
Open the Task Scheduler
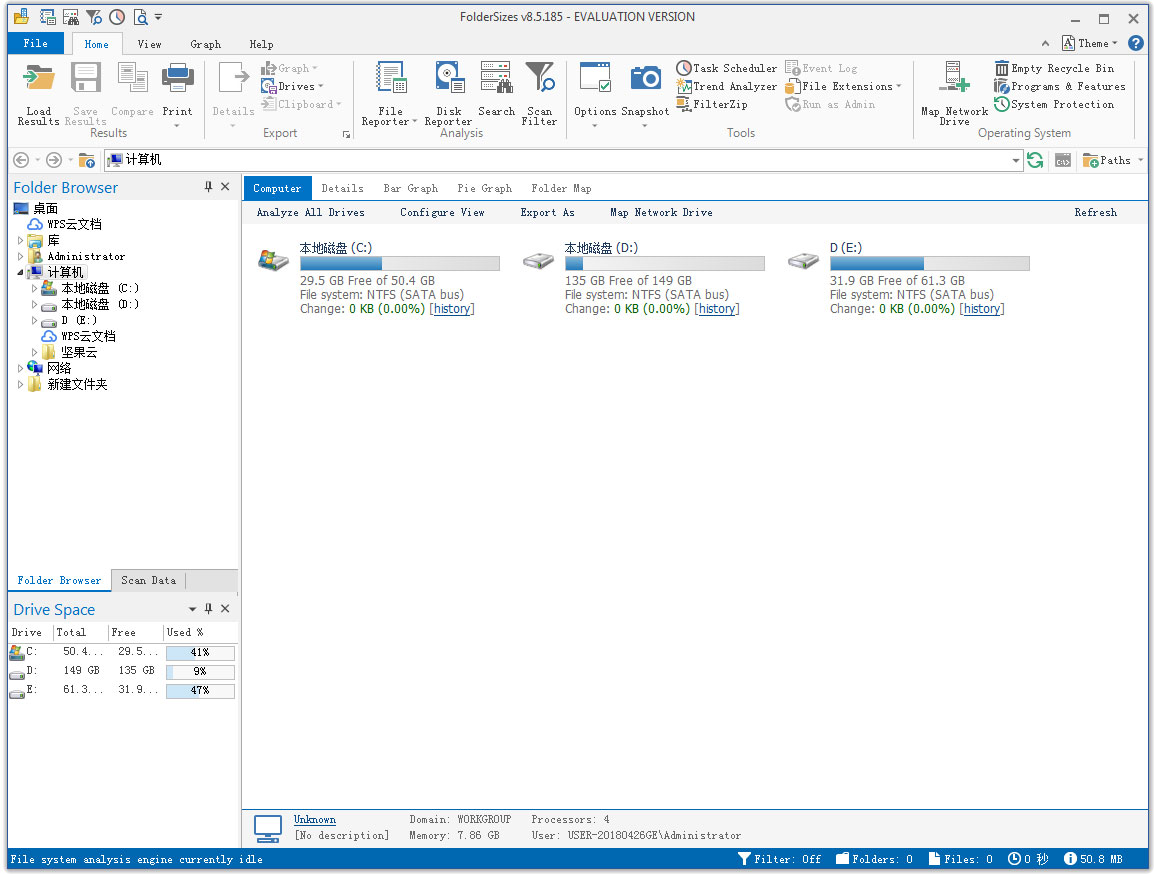726,67
